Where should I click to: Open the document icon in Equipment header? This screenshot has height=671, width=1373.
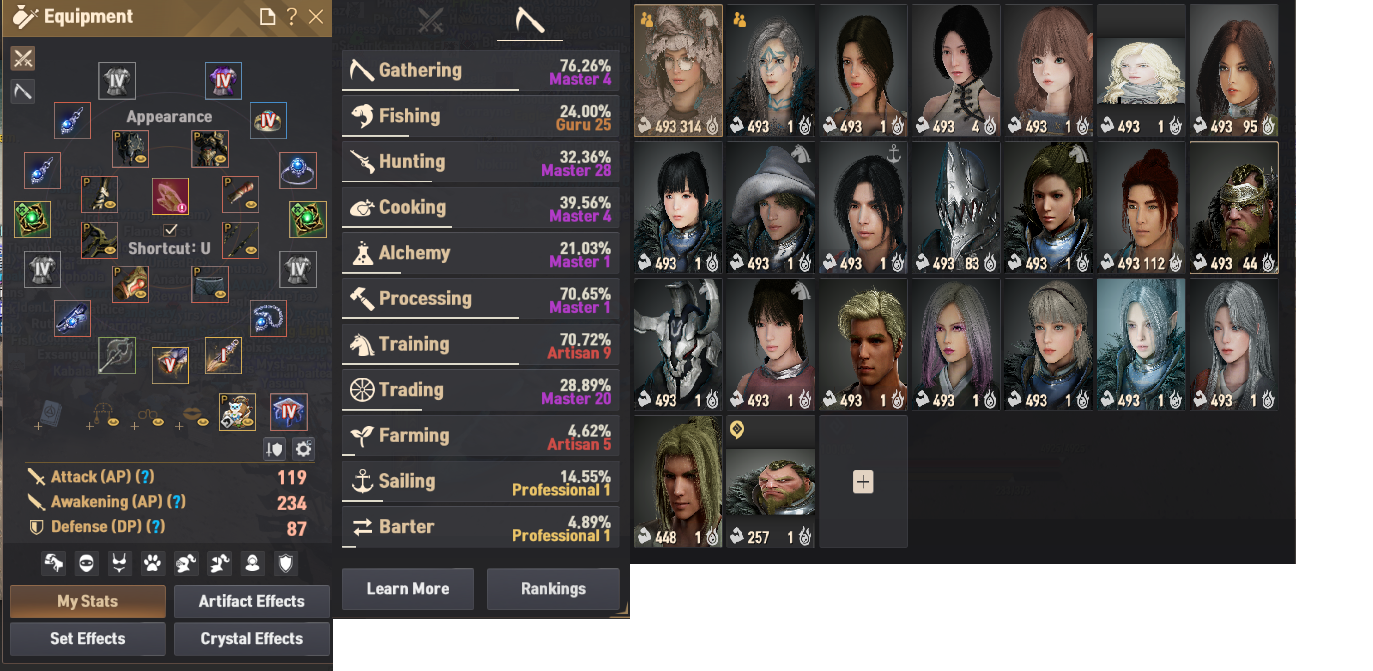pos(267,17)
